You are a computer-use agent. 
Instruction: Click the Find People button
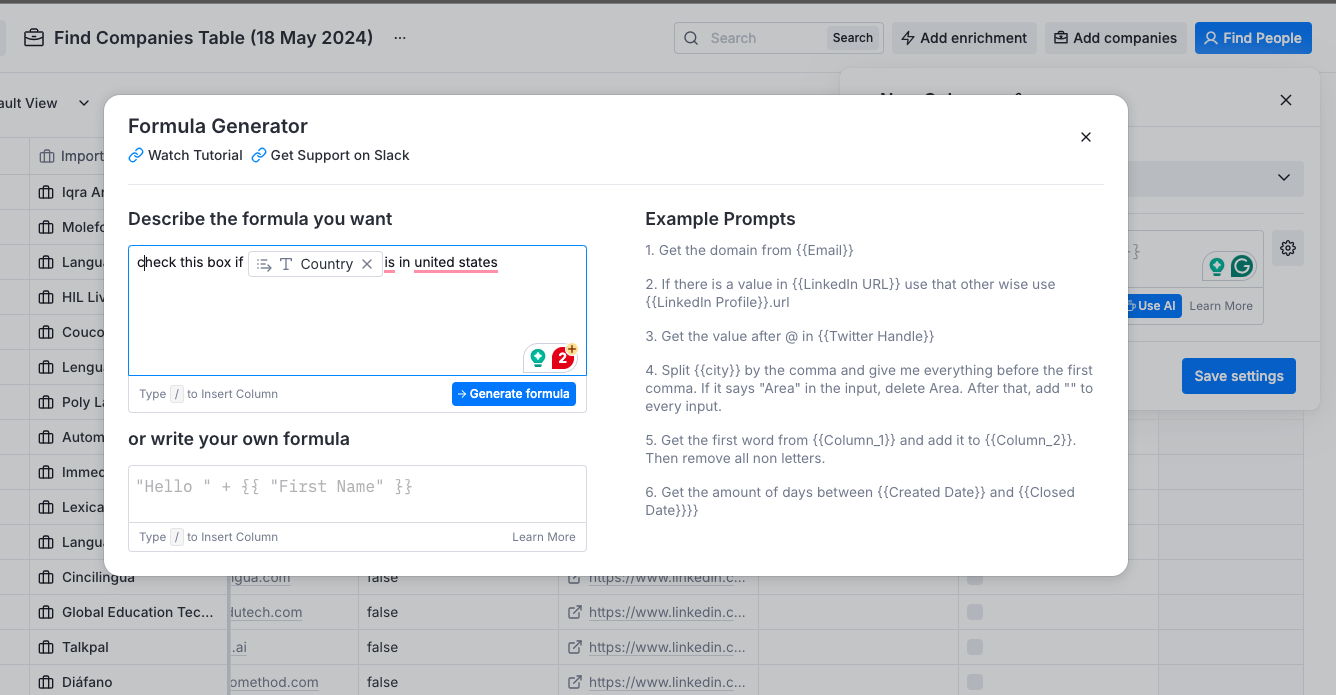point(1252,38)
